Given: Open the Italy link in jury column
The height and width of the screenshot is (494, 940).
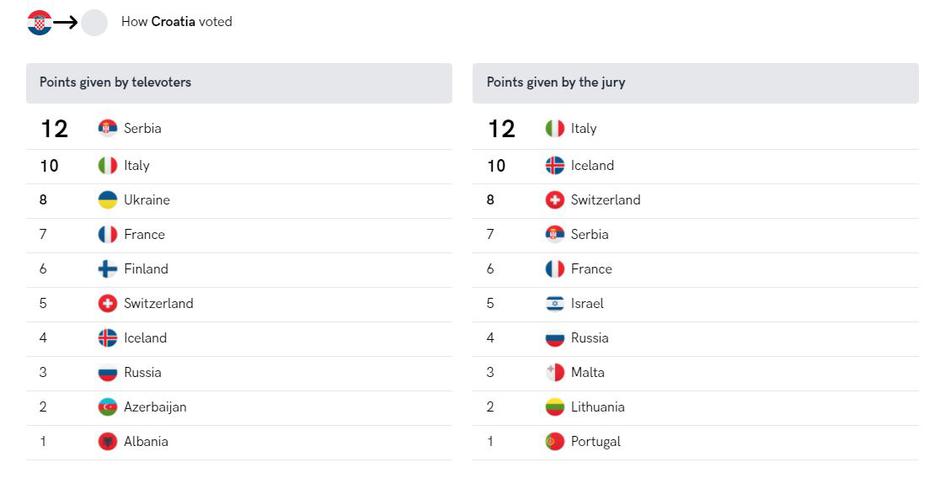Looking at the screenshot, I should click(584, 128).
